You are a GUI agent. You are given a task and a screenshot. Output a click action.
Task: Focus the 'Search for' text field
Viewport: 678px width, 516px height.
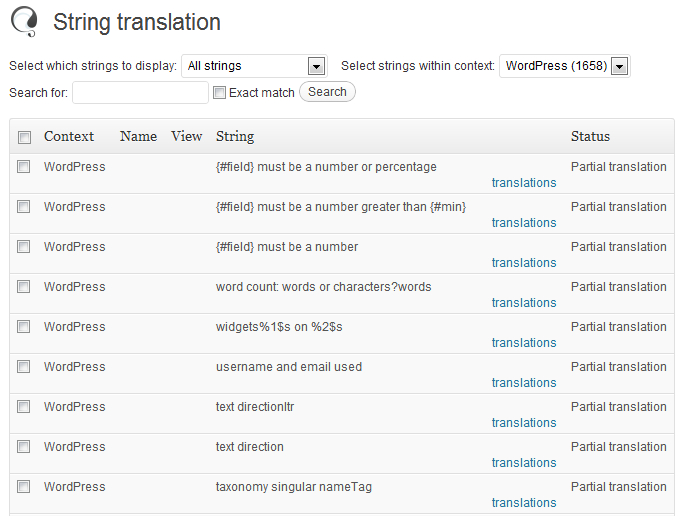[x=140, y=93]
